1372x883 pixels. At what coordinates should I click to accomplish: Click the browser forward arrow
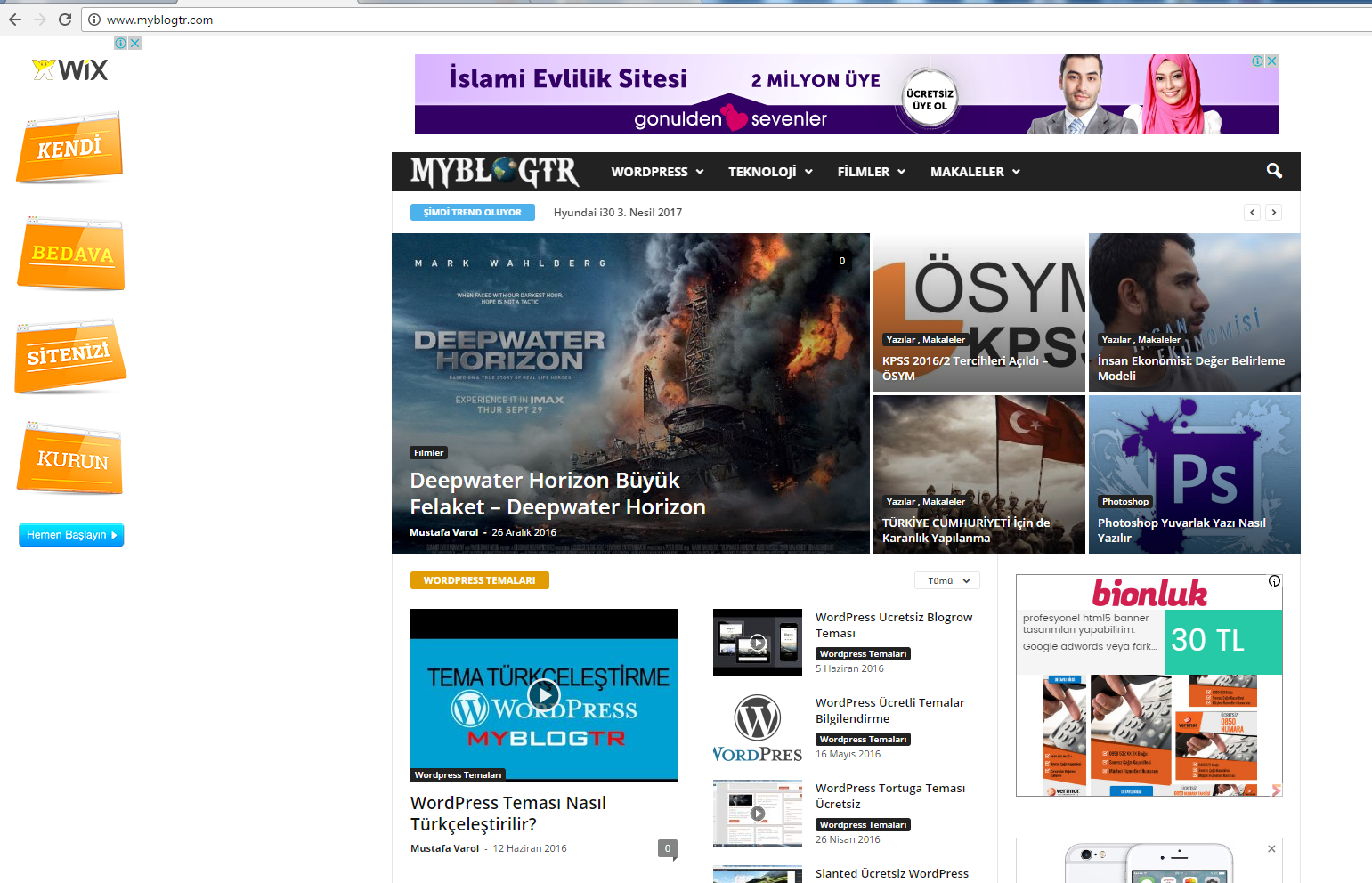39,20
